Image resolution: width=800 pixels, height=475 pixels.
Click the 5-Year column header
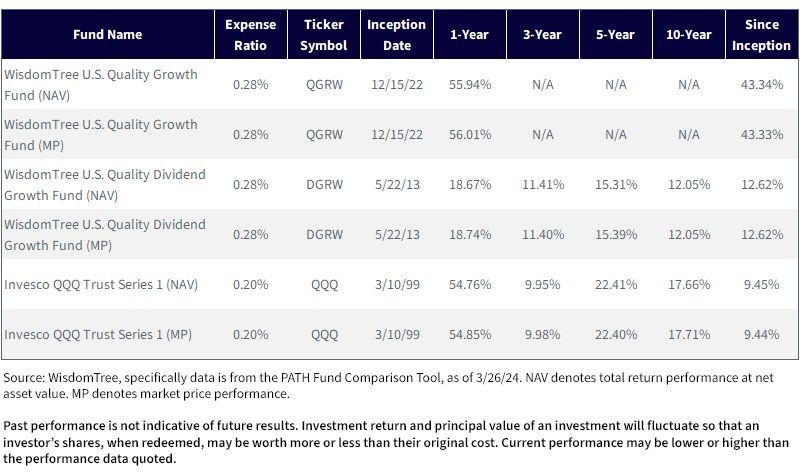click(x=616, y=35)
